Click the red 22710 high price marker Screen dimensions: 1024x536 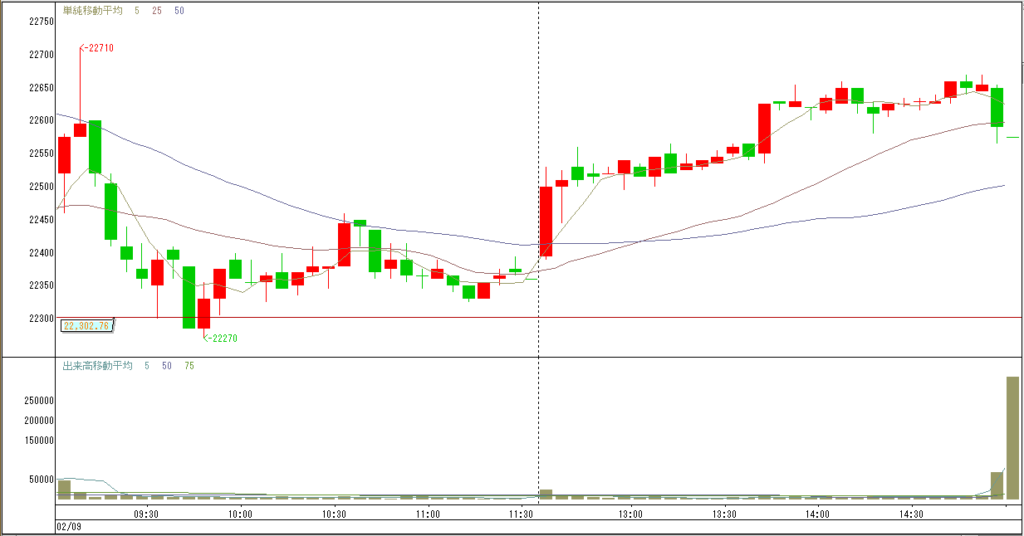[x=99, y=47]
